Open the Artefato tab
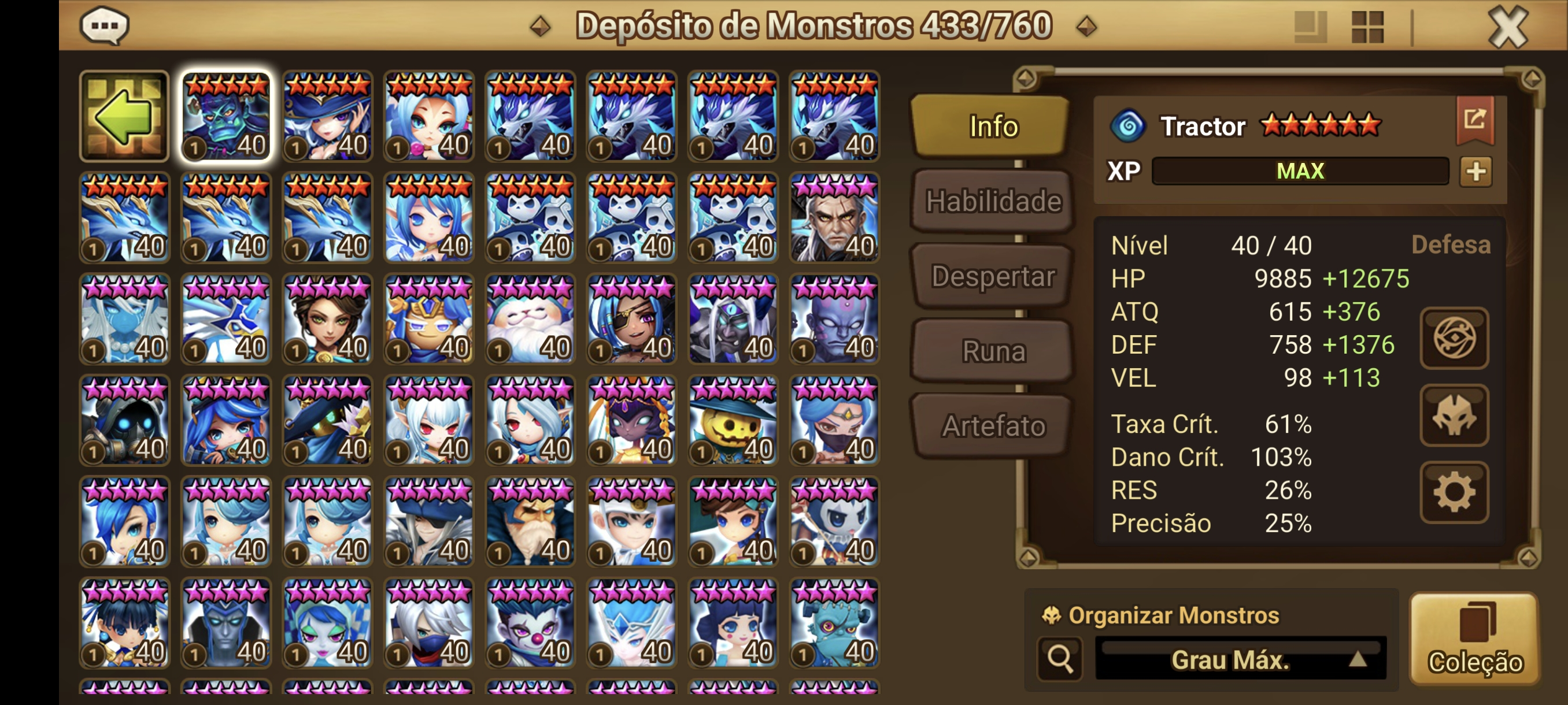1568x705 pixels. click(x=992, y=426)
